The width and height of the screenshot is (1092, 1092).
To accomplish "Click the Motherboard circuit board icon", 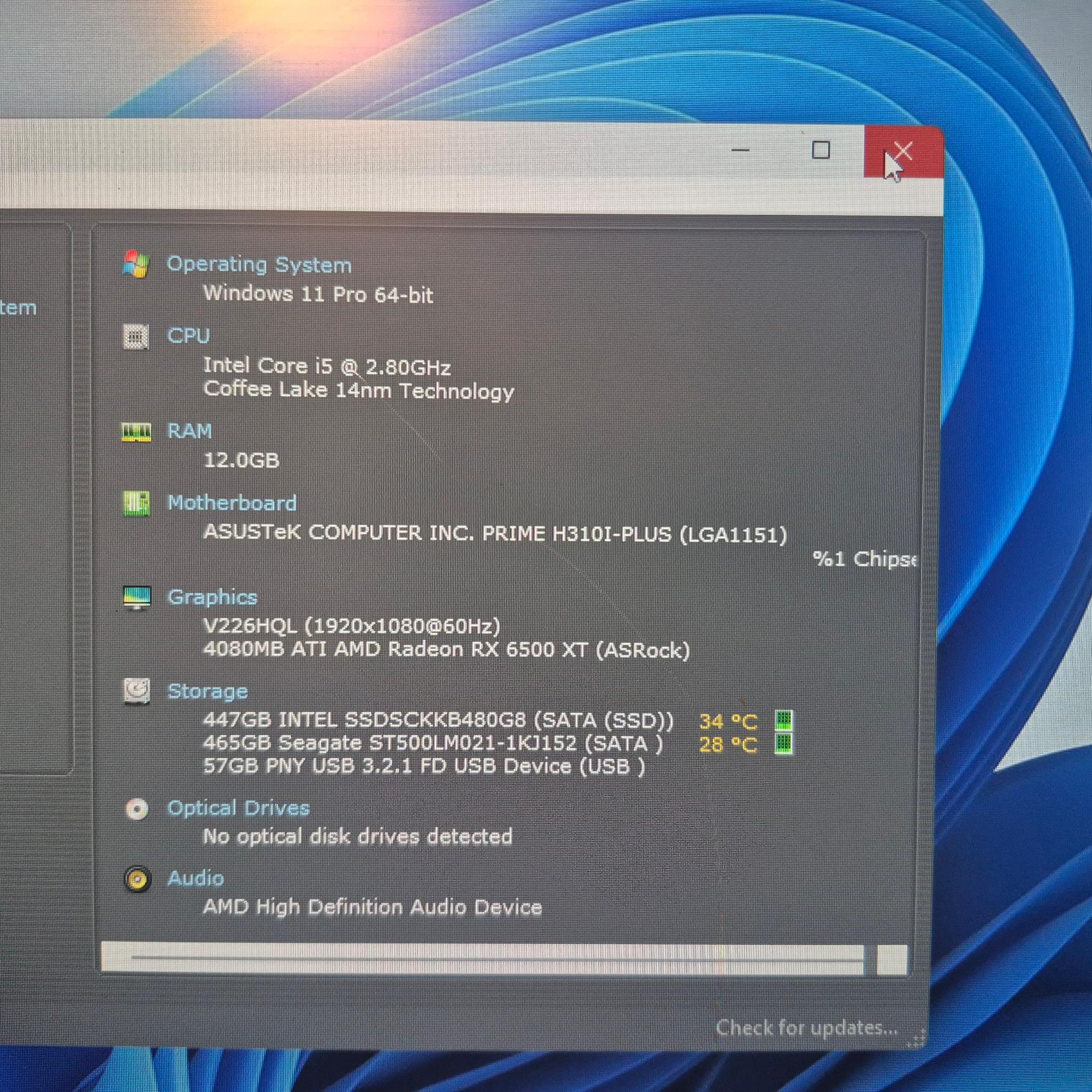I will pos(136,503).
